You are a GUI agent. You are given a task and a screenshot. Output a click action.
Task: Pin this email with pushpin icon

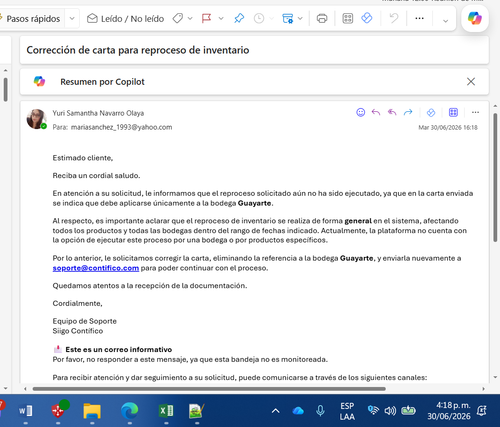pyautogui.click(x=239, y=18)
